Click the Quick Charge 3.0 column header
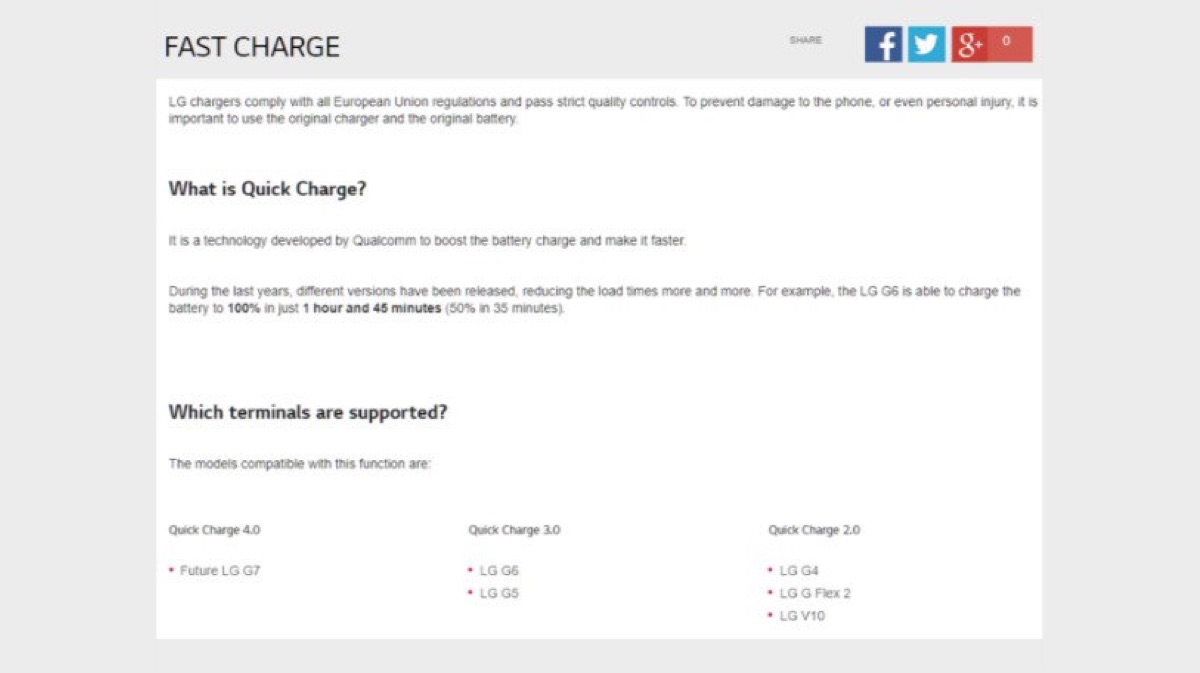Viewport: 1200px width, 673px height. 514,530
